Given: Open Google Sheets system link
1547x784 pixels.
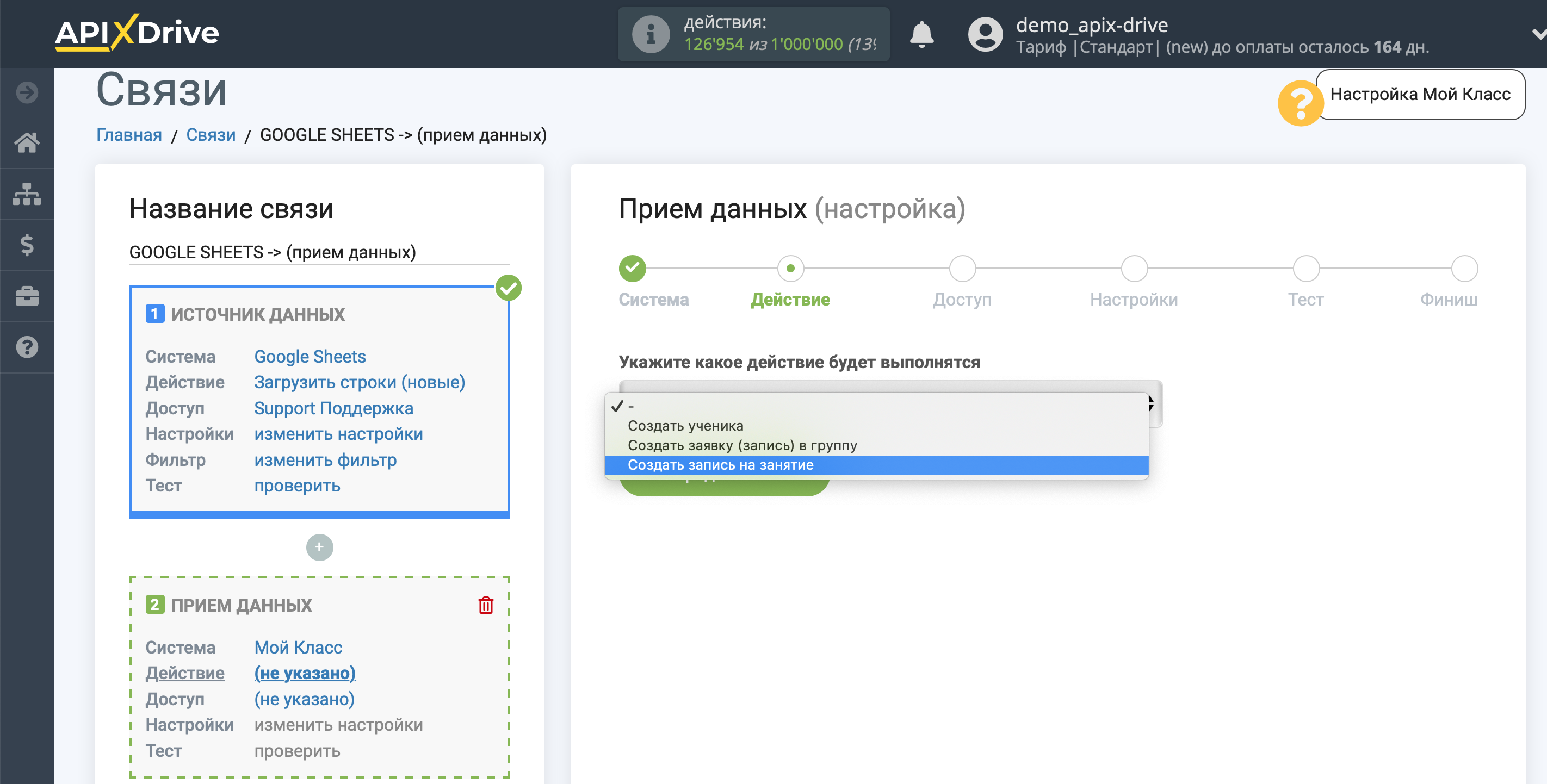Looking at the screenshot, I should coord(310,357).
